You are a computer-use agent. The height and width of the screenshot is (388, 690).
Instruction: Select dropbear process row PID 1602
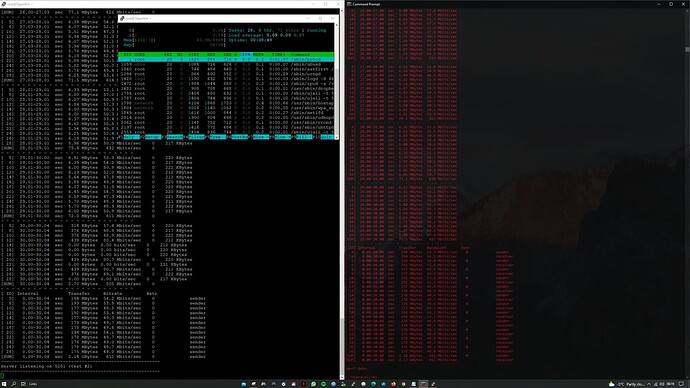[226, 88]
